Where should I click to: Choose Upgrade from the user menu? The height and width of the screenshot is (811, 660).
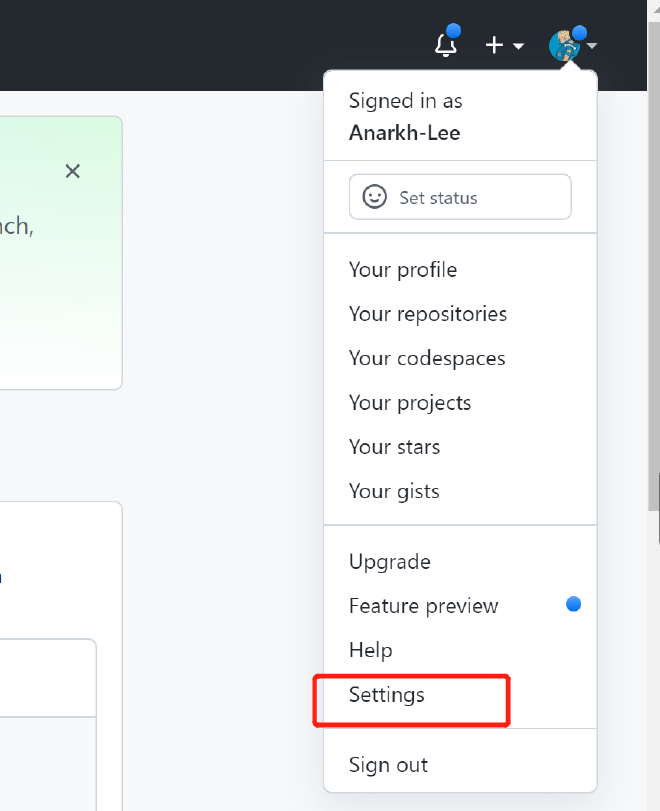pos(390,562)
